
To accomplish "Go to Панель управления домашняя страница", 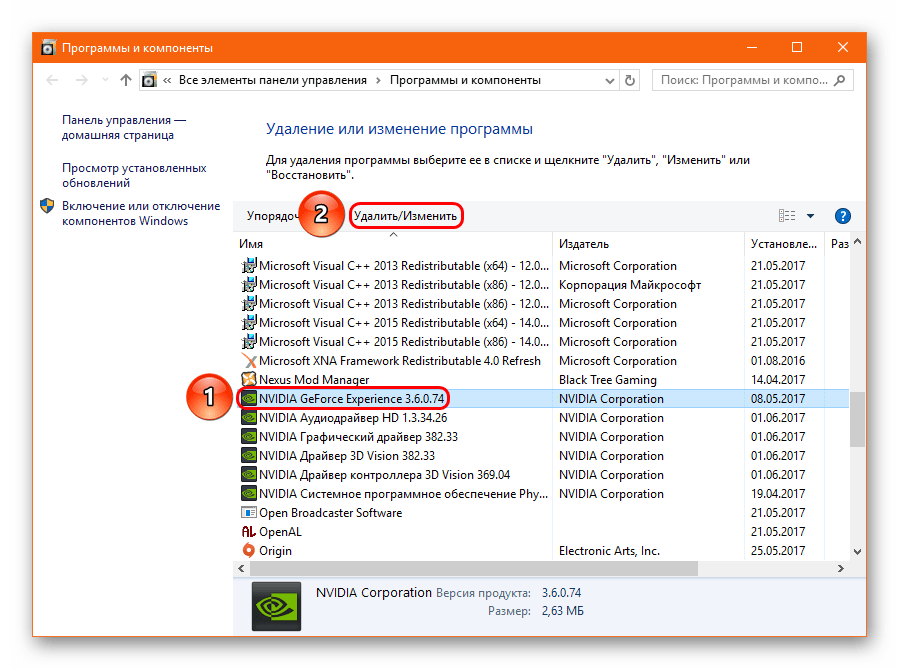I will coord(123,127).
